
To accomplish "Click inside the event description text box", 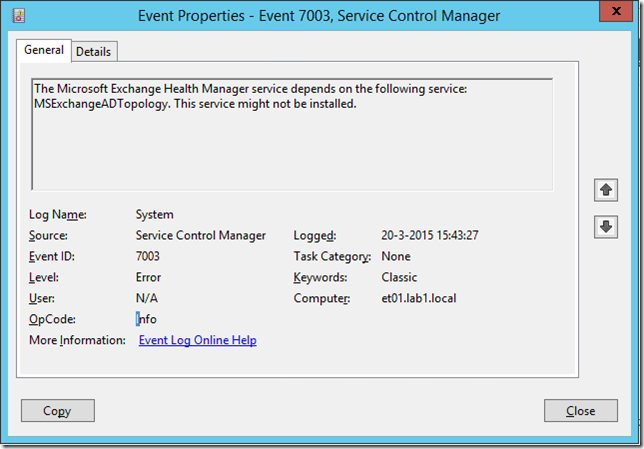I will tap(292, 134).
